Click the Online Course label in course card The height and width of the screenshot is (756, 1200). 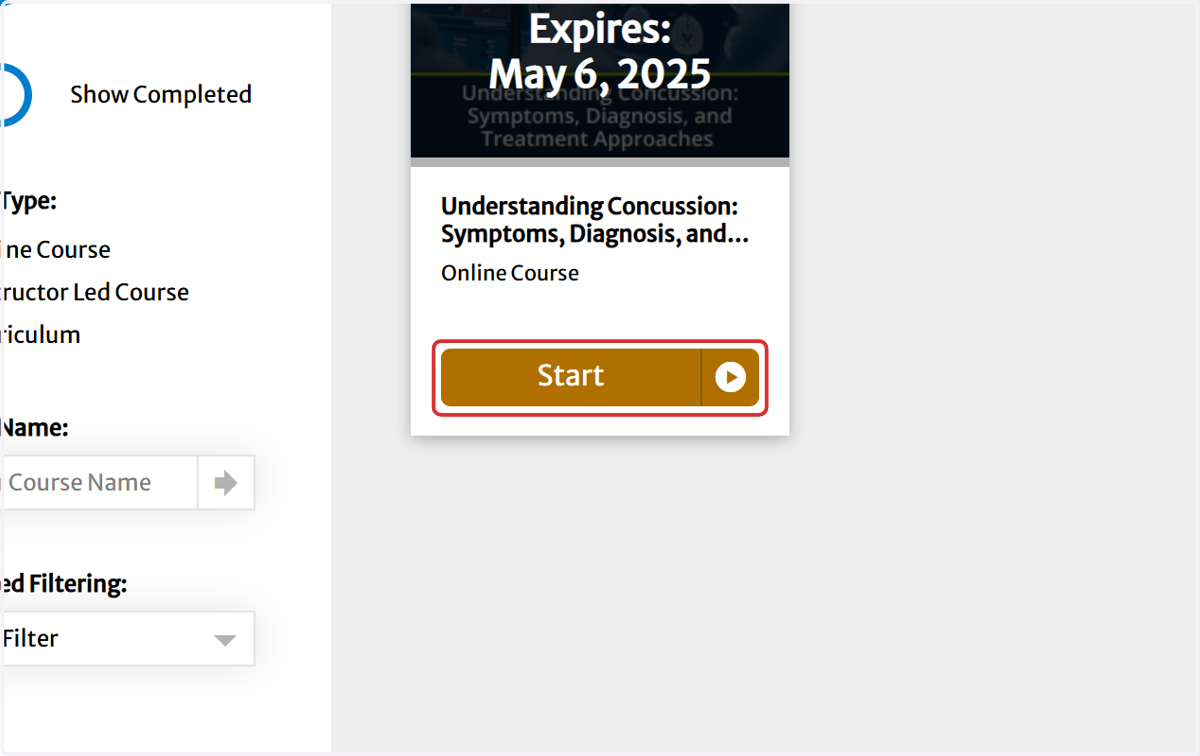click(510, 273)
